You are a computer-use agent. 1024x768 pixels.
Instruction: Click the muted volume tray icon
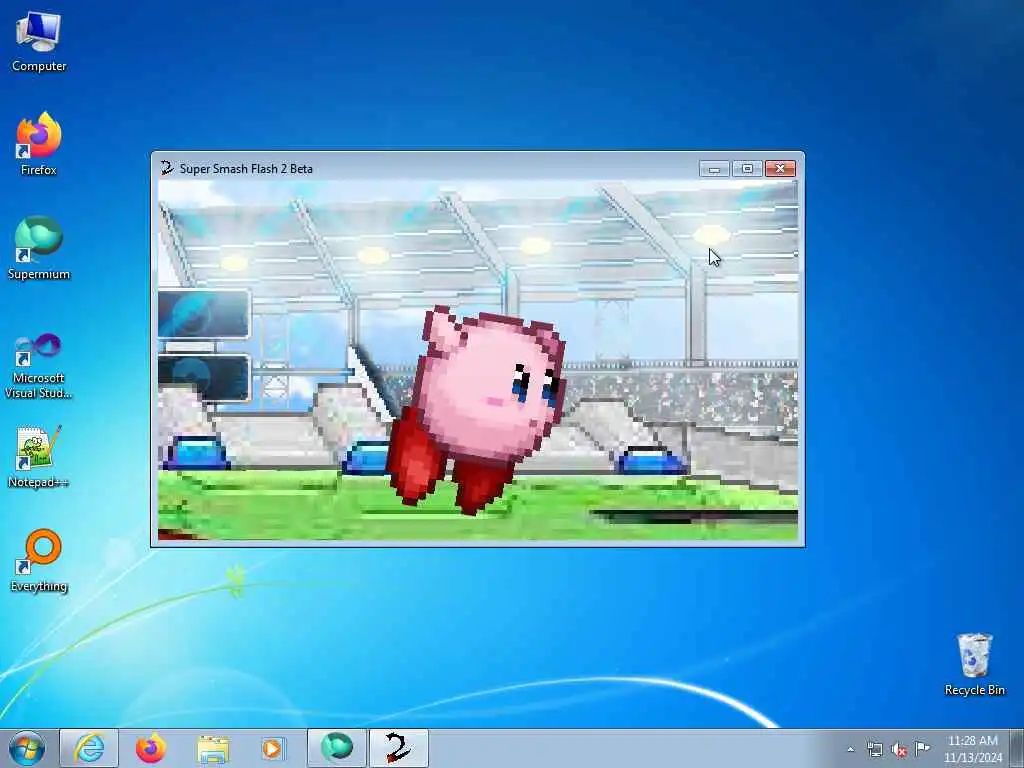click(x=899, y=750)
